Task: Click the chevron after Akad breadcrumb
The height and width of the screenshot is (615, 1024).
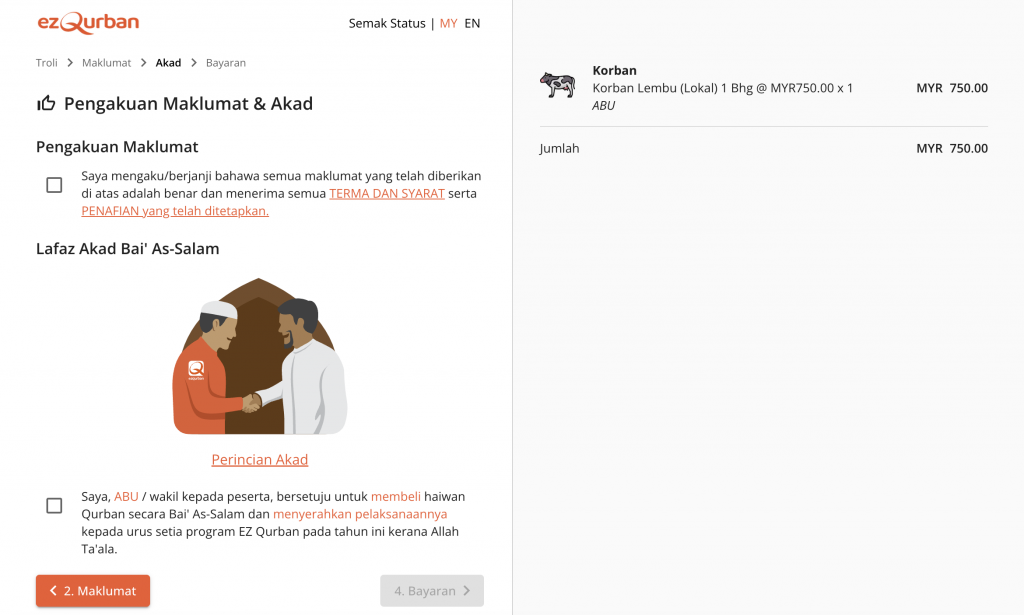Action: tap(194, 63)
